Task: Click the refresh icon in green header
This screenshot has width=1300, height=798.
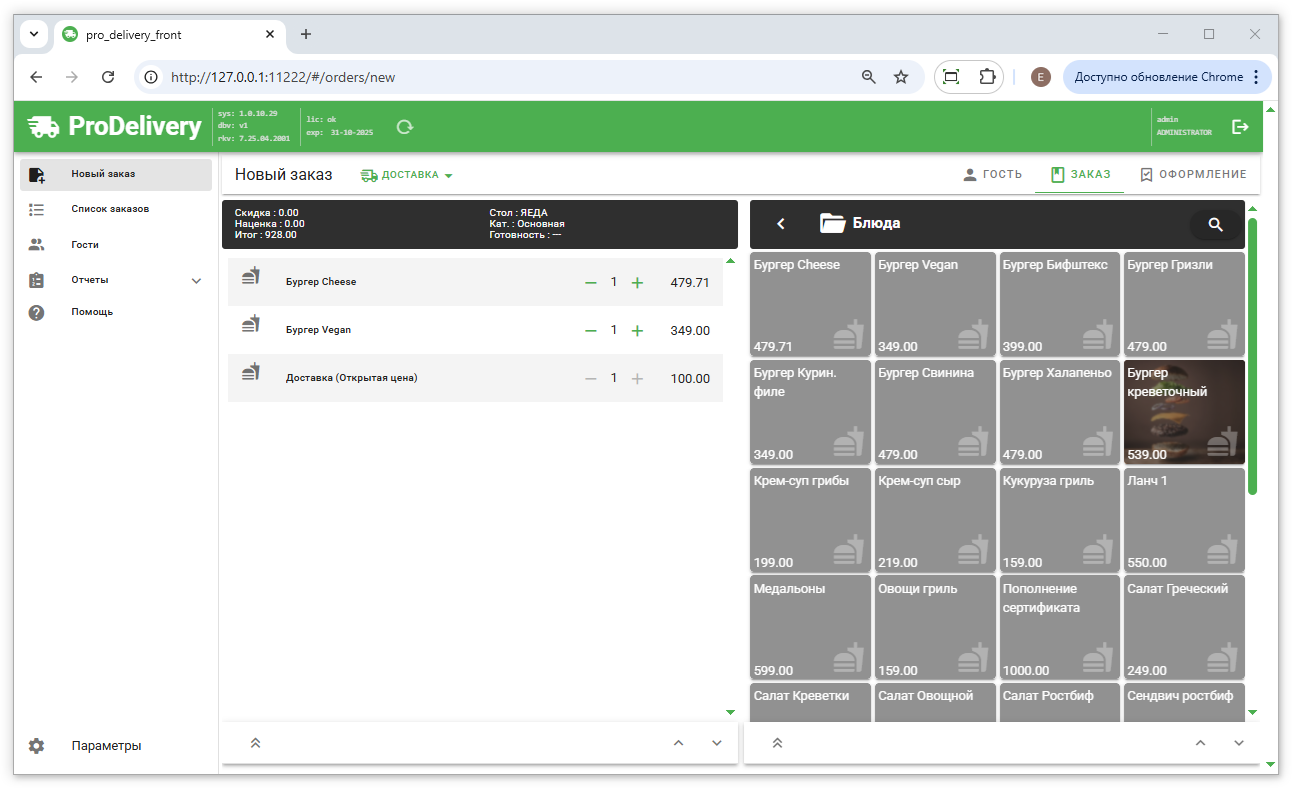Action: (x=405, y=127)
